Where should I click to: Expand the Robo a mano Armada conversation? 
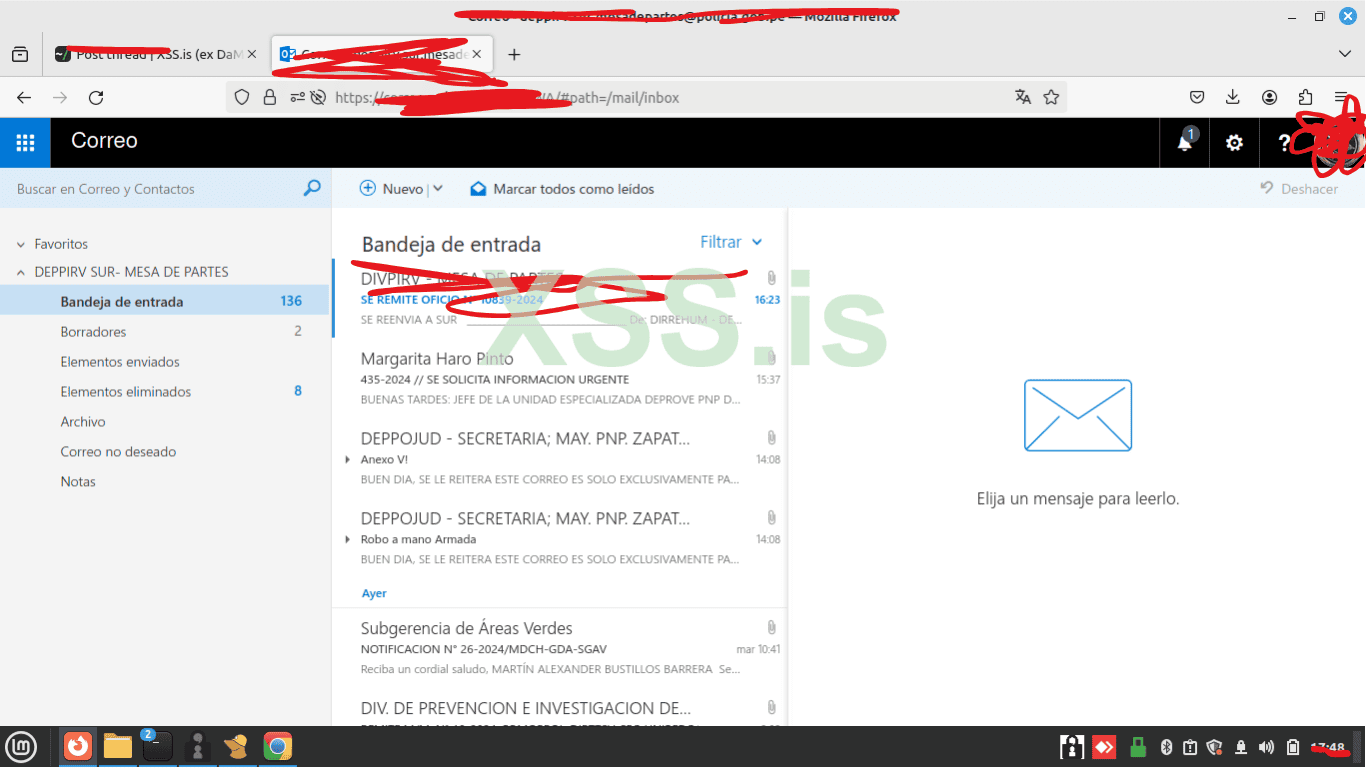[x=347, y=540]
